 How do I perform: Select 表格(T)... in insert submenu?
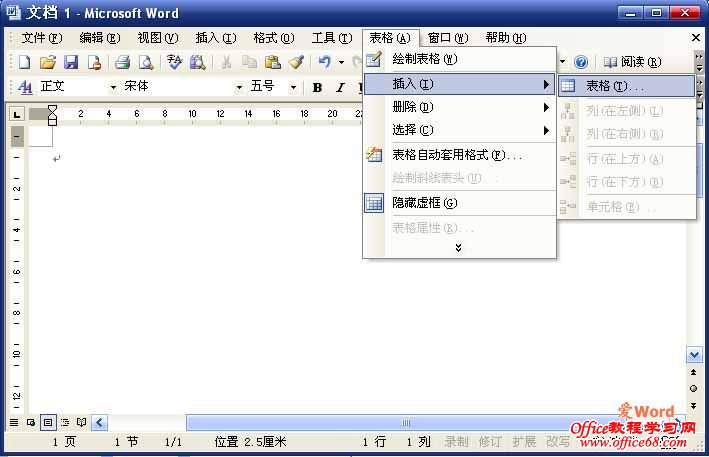[x=626, y=86]
